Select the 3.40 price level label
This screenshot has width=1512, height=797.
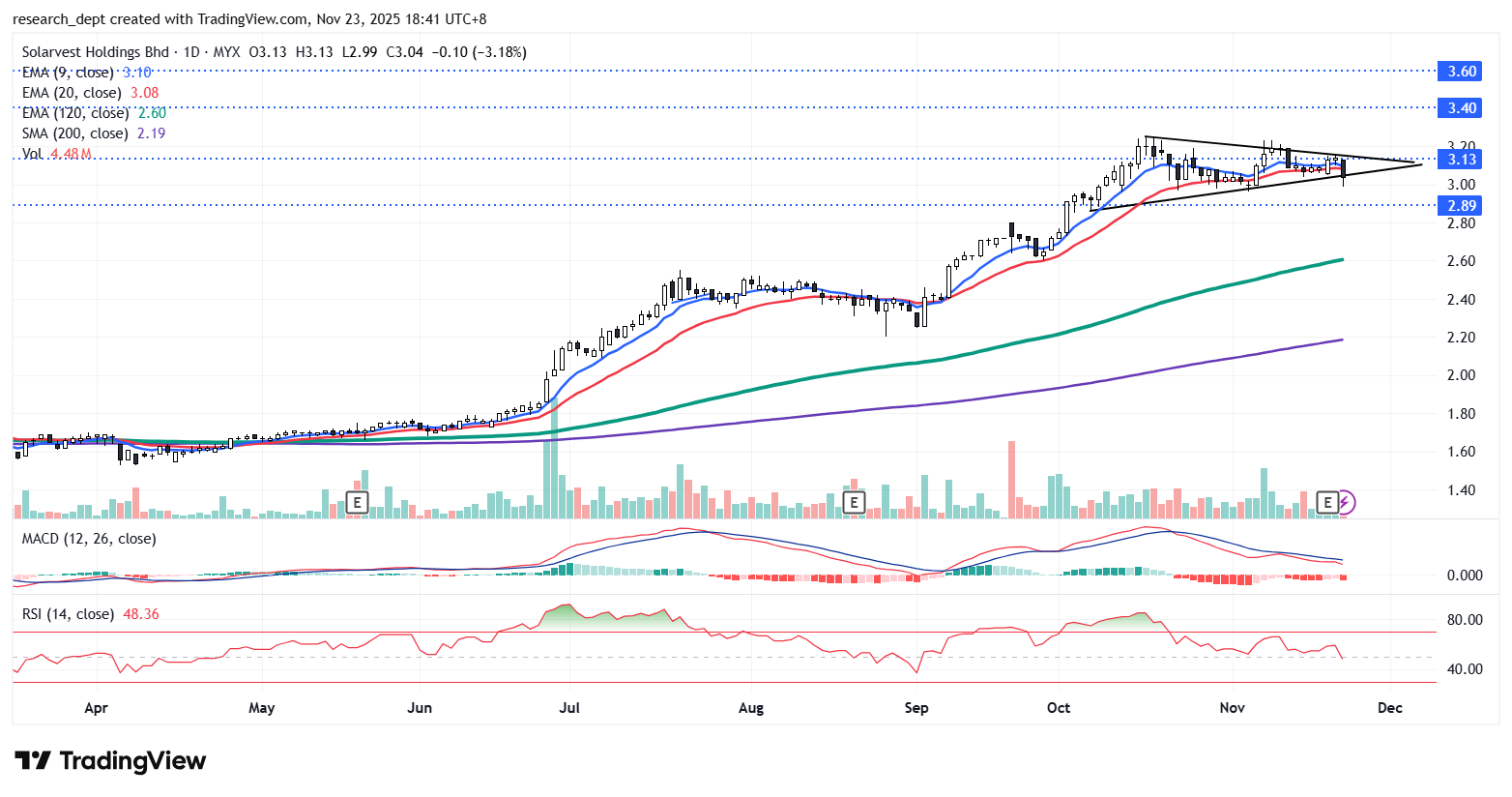click(1461, 108)
